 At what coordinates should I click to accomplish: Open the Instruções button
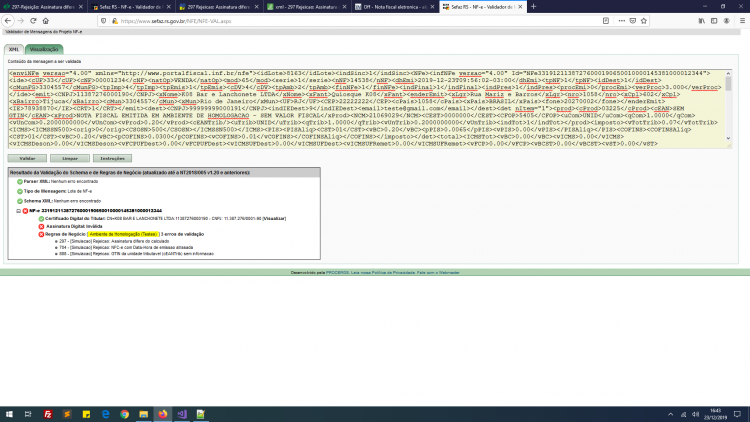coord(112,158)
